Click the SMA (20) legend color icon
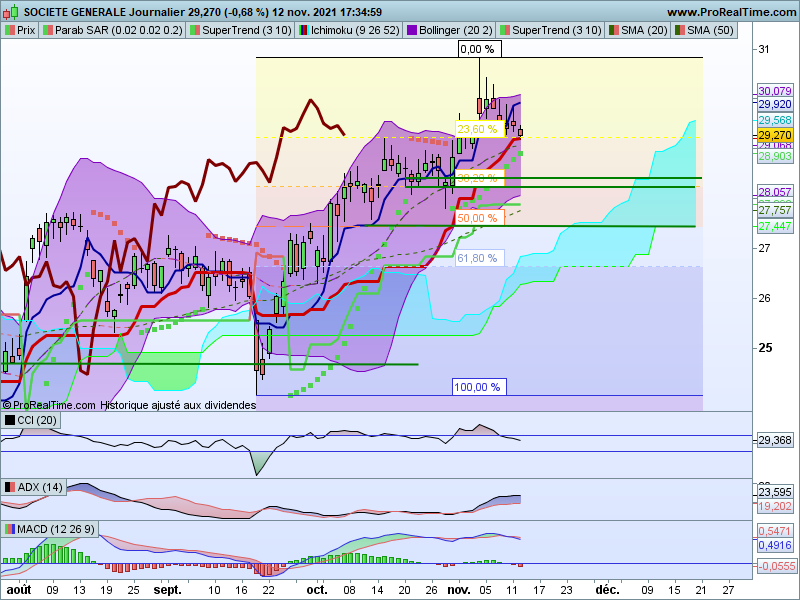Viewport: 800px width, 600px height. click(x=614, y=30)
